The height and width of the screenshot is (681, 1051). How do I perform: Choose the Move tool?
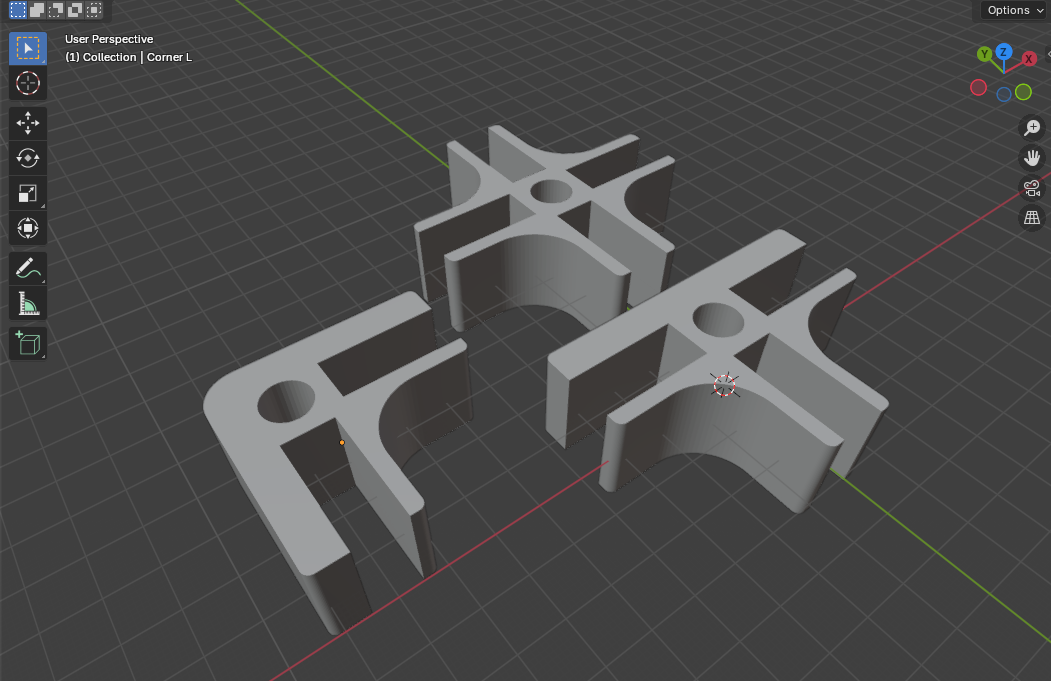[27, 123]
